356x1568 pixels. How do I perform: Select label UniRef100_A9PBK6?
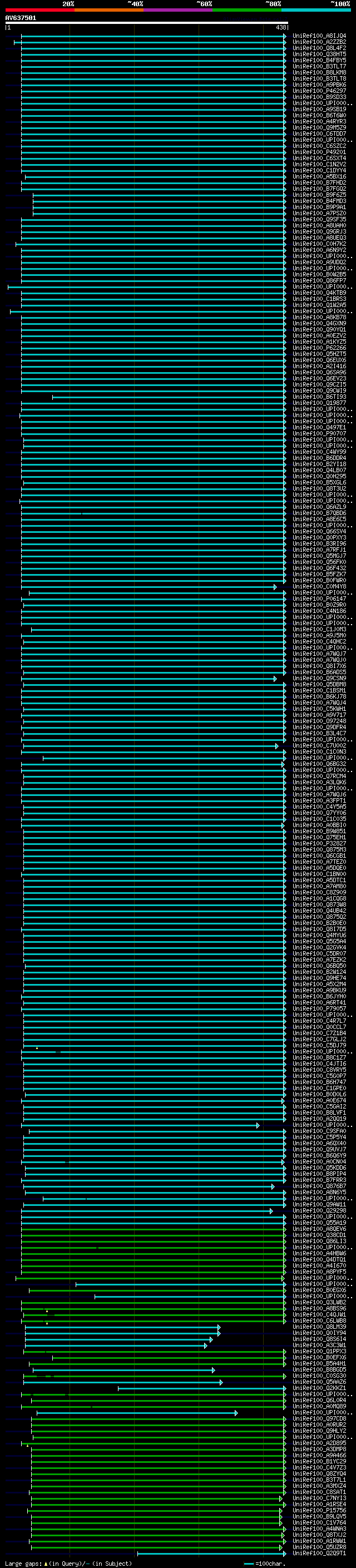(319, 85)
